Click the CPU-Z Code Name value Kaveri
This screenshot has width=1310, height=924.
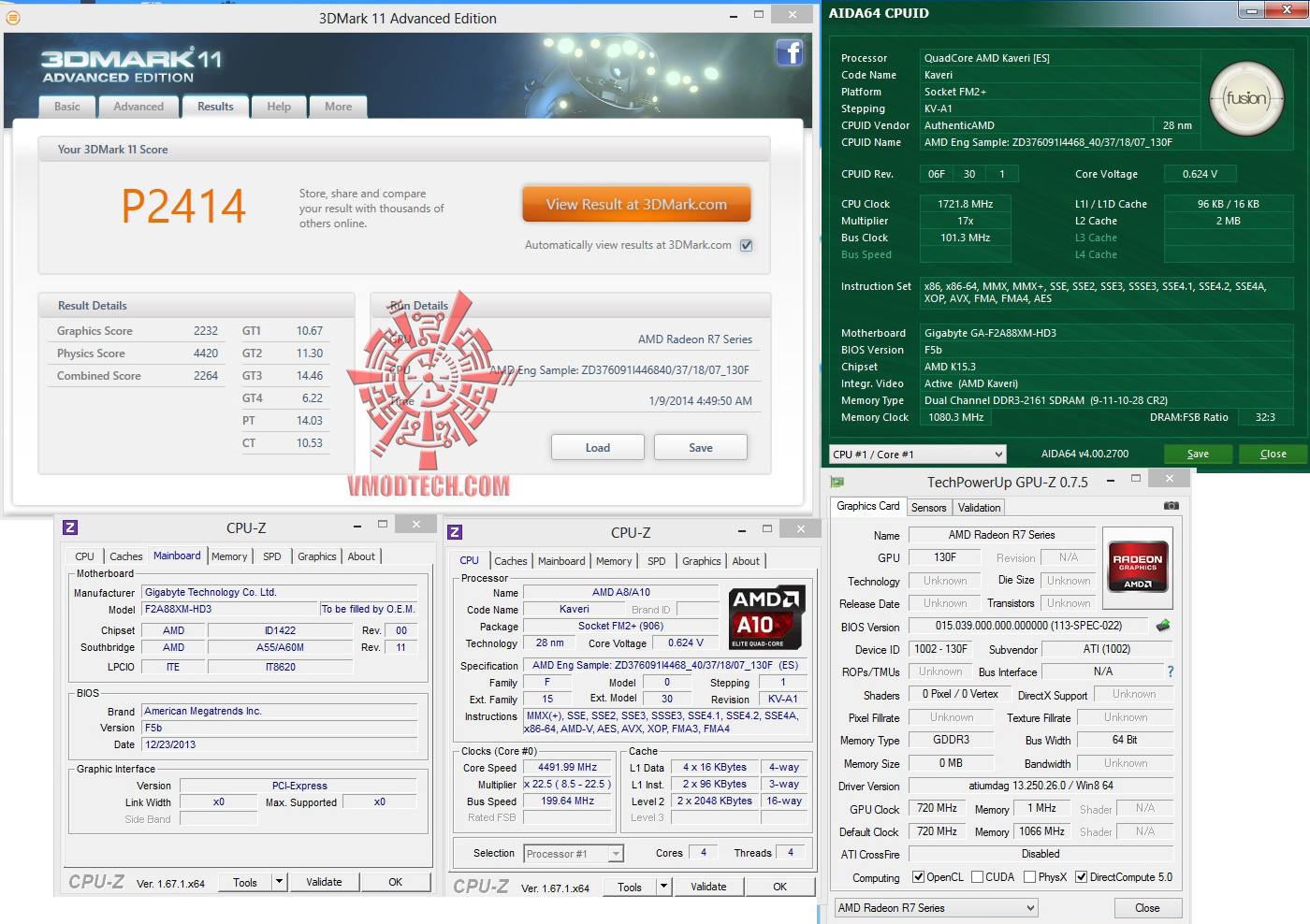(575, 609)
